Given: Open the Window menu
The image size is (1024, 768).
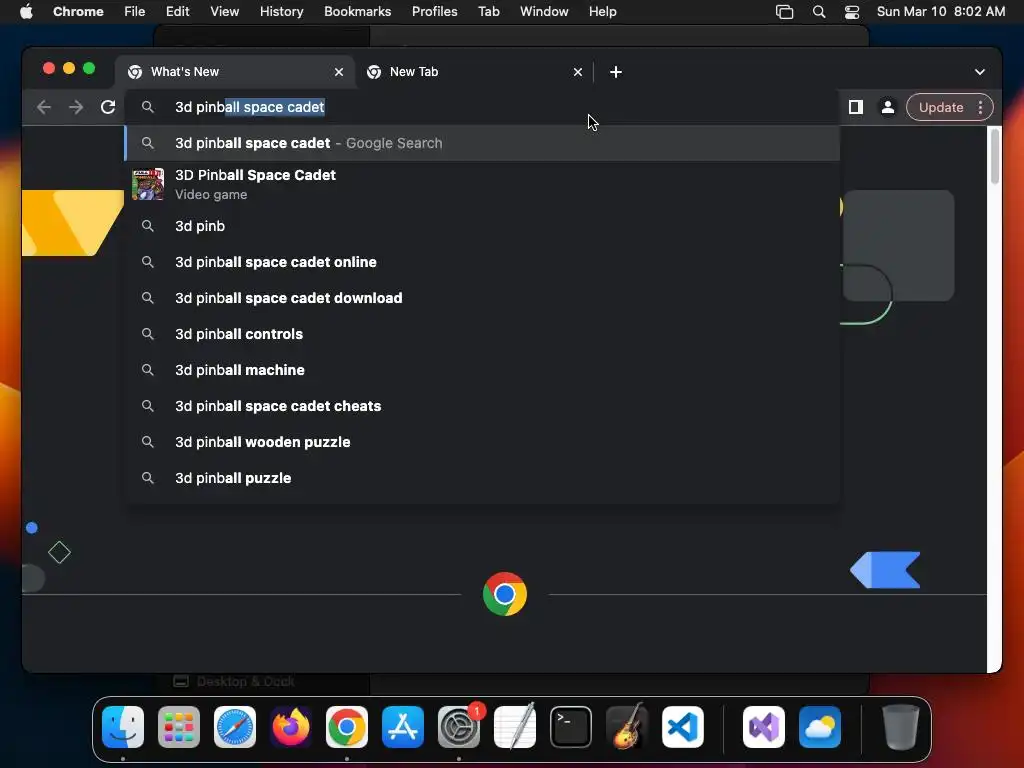Looking at the screenshot, I should [x=544, y=12].
